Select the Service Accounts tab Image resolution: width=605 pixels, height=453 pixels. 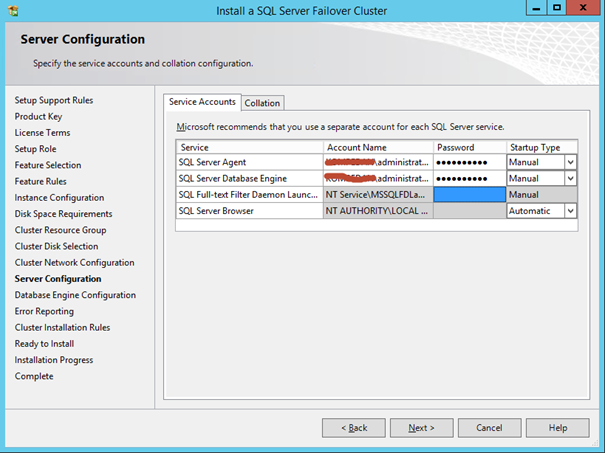[x=202, y=102]
